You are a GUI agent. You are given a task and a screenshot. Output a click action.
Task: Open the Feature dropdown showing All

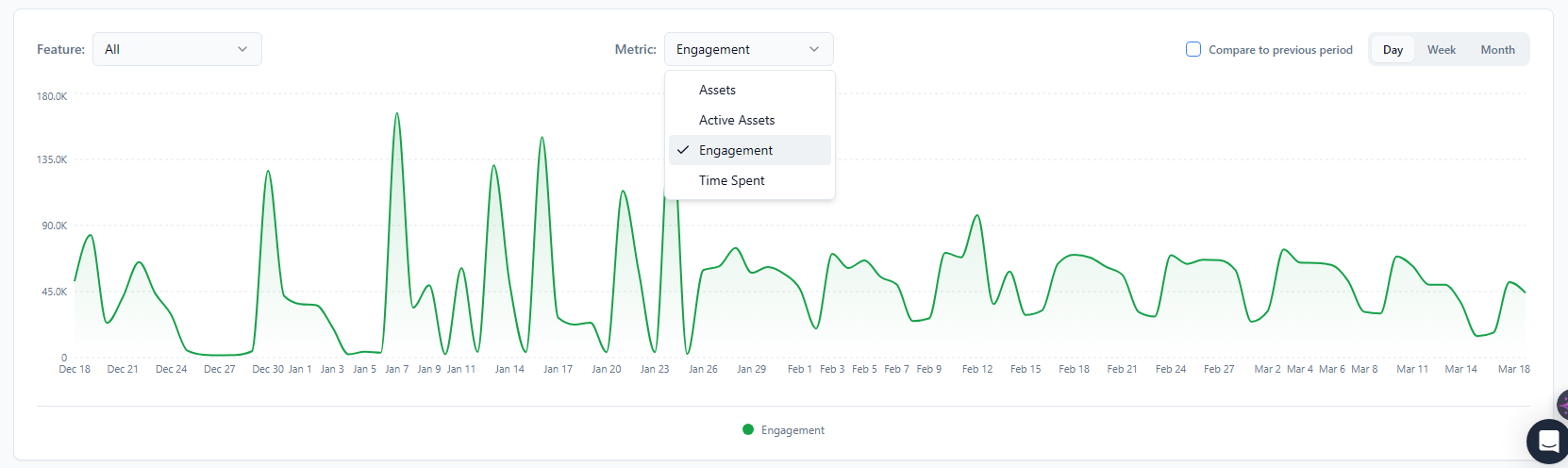tap(177, 49)
